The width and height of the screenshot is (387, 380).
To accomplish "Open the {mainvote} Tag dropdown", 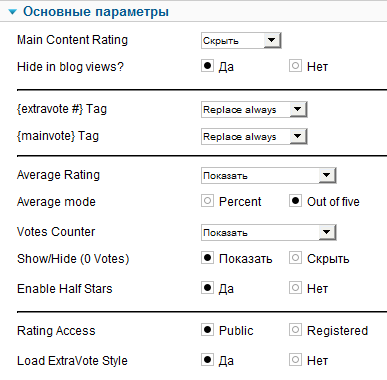I will [254, 136].
